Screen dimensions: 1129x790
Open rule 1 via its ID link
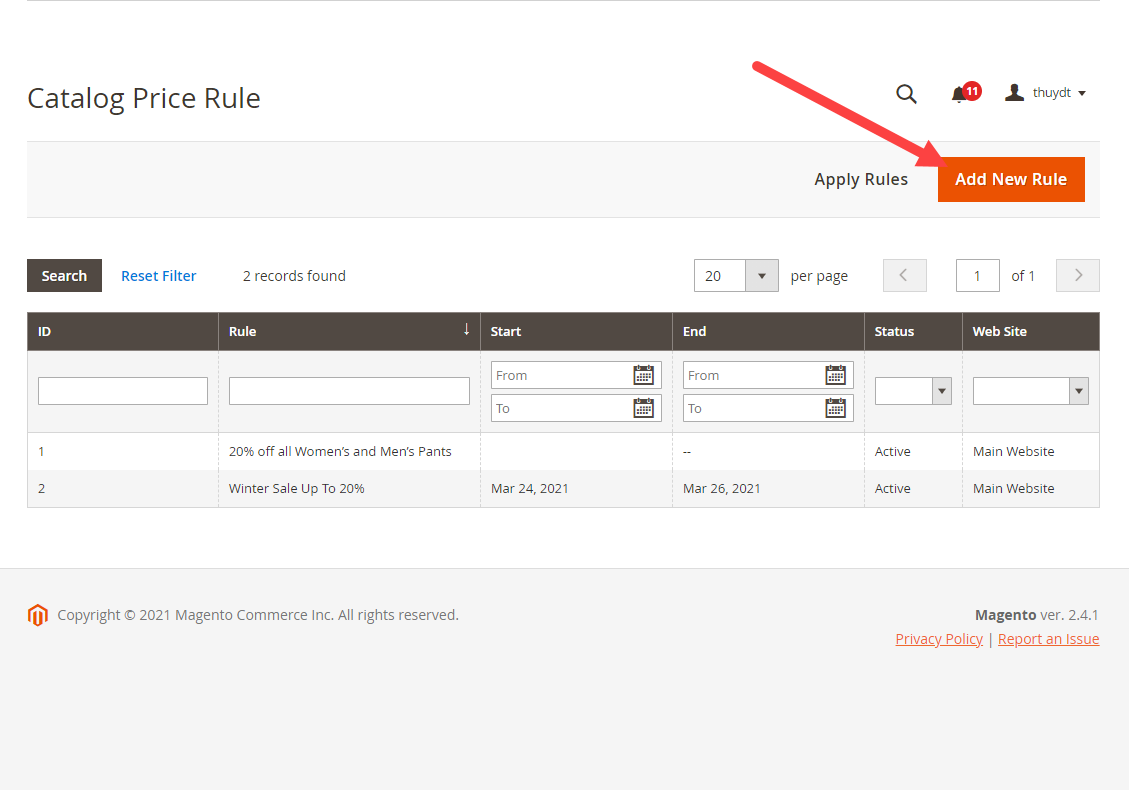pyautogui.click(x=41, y=451)
